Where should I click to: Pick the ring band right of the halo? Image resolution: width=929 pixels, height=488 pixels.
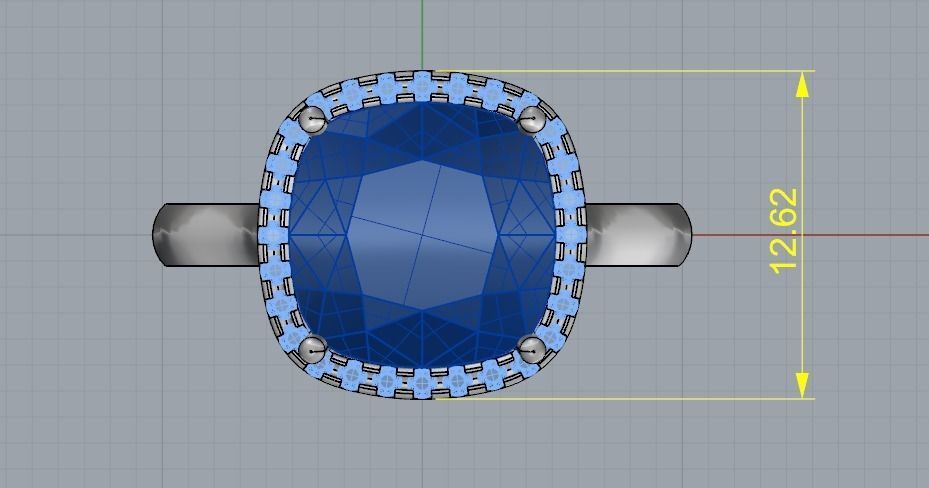click(x=639, y=235)
